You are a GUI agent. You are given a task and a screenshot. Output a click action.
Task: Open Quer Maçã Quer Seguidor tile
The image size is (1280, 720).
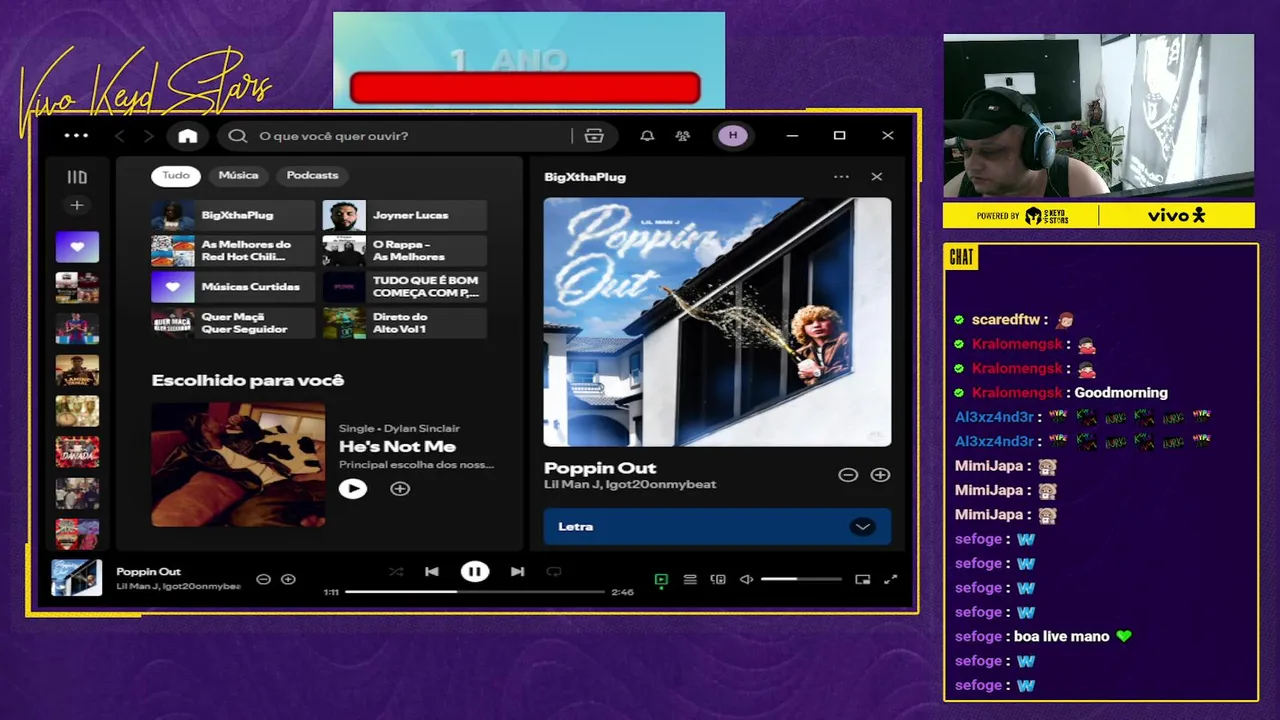tap(233, 323)
